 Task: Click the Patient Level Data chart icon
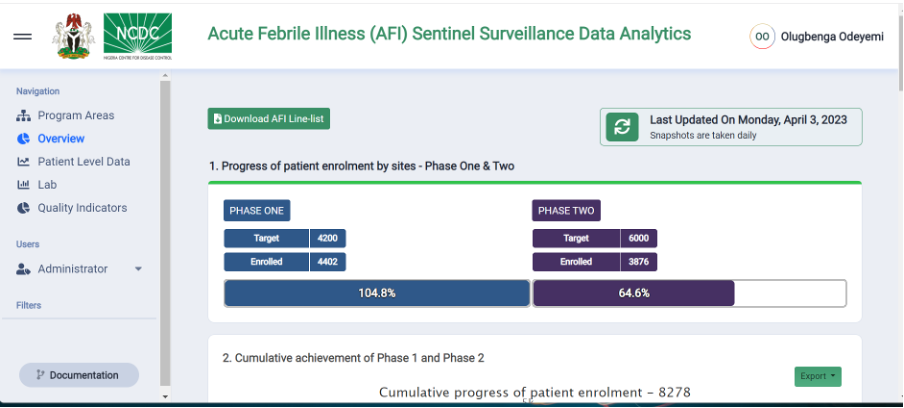24,162
